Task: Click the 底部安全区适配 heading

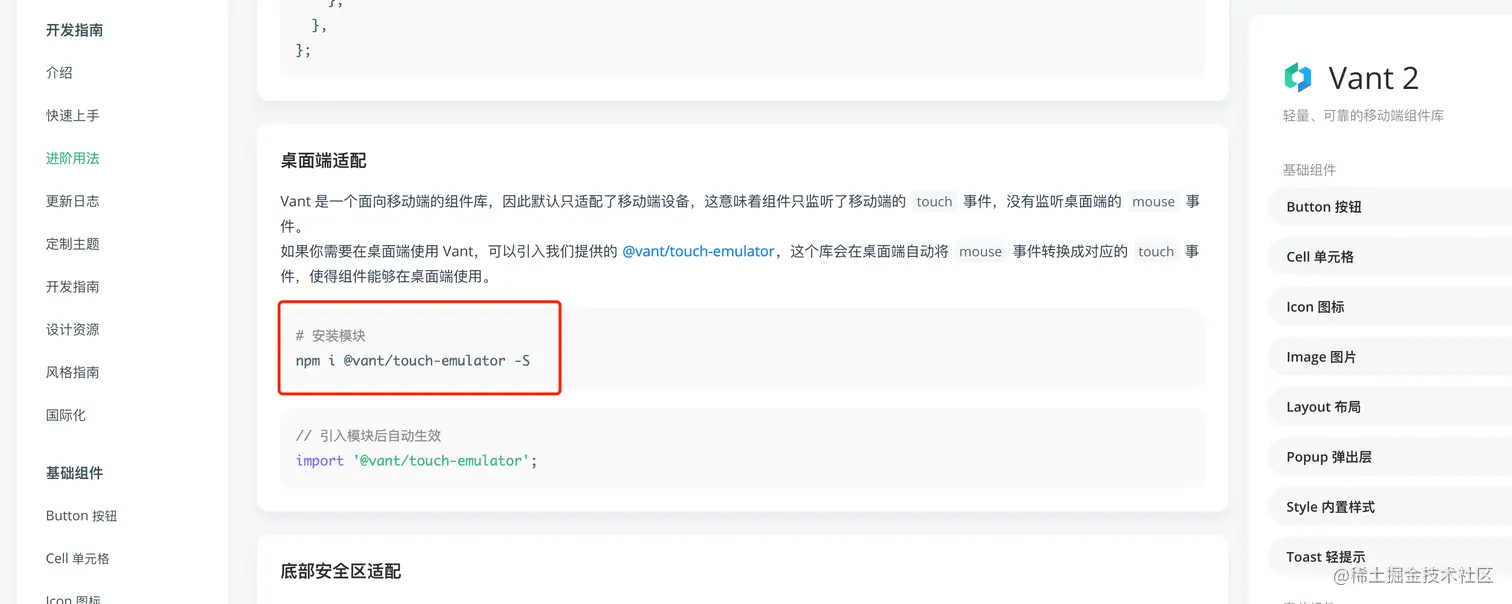Action: [x=341, y=571]
